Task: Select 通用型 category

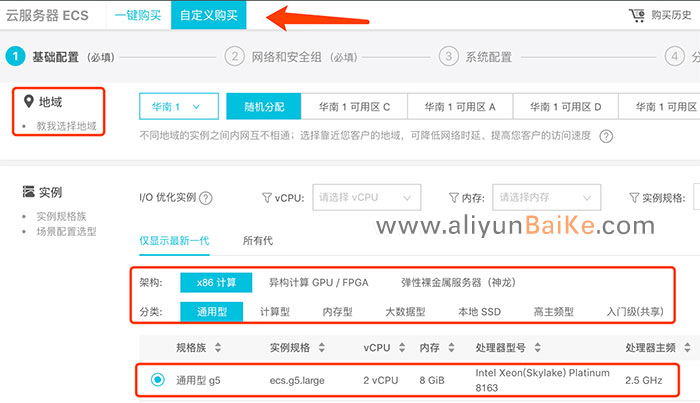Action: [x=212, y=312]
